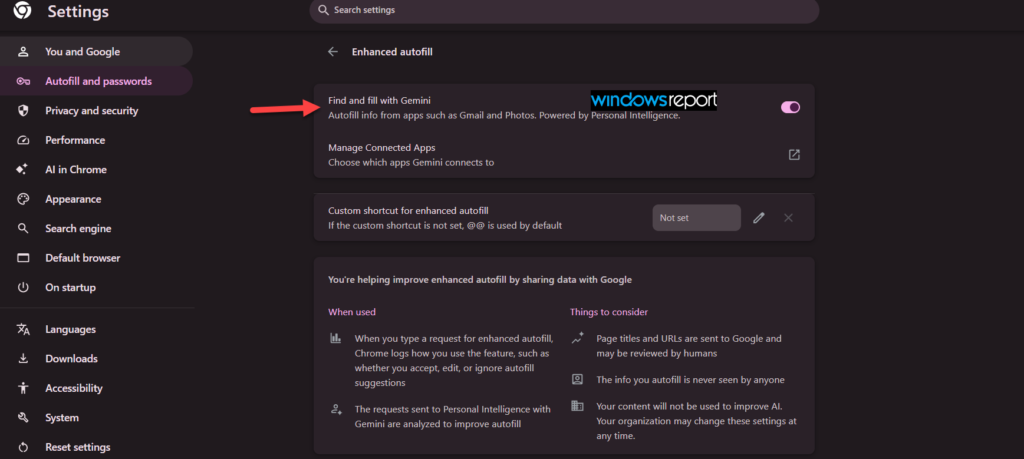Click the Find and fill with Gemini label

point(379,101)
